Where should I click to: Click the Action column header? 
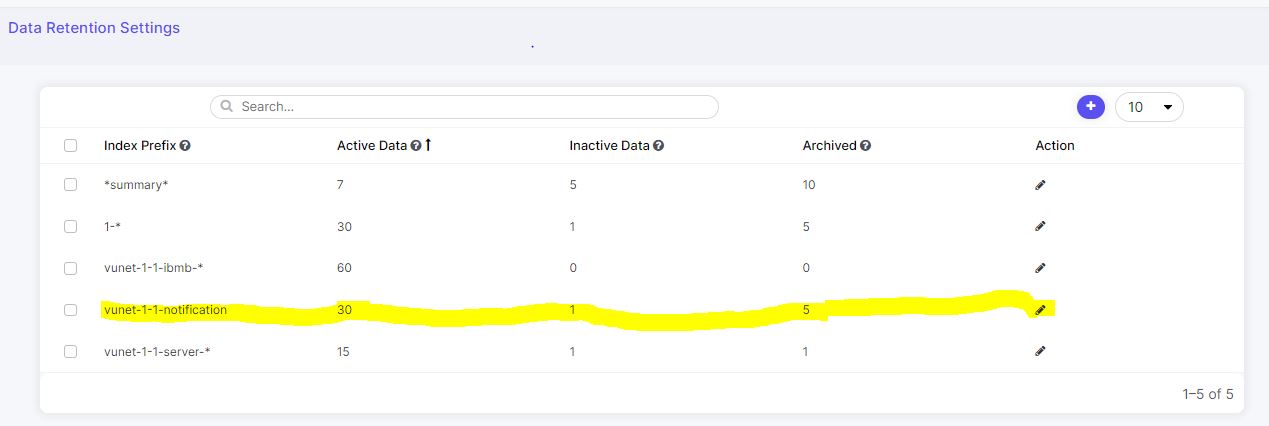pyautogui.click(x=1055, y=146)
